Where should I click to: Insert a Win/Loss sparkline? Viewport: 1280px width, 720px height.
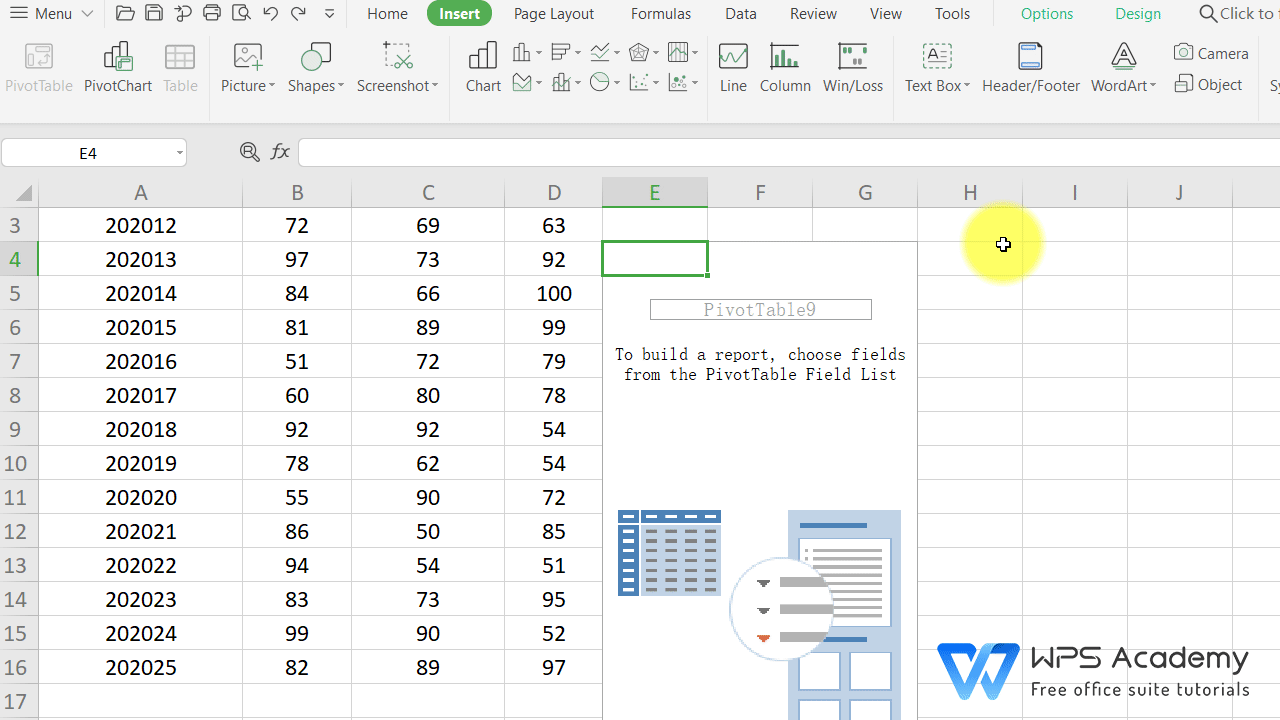point(853,65)
